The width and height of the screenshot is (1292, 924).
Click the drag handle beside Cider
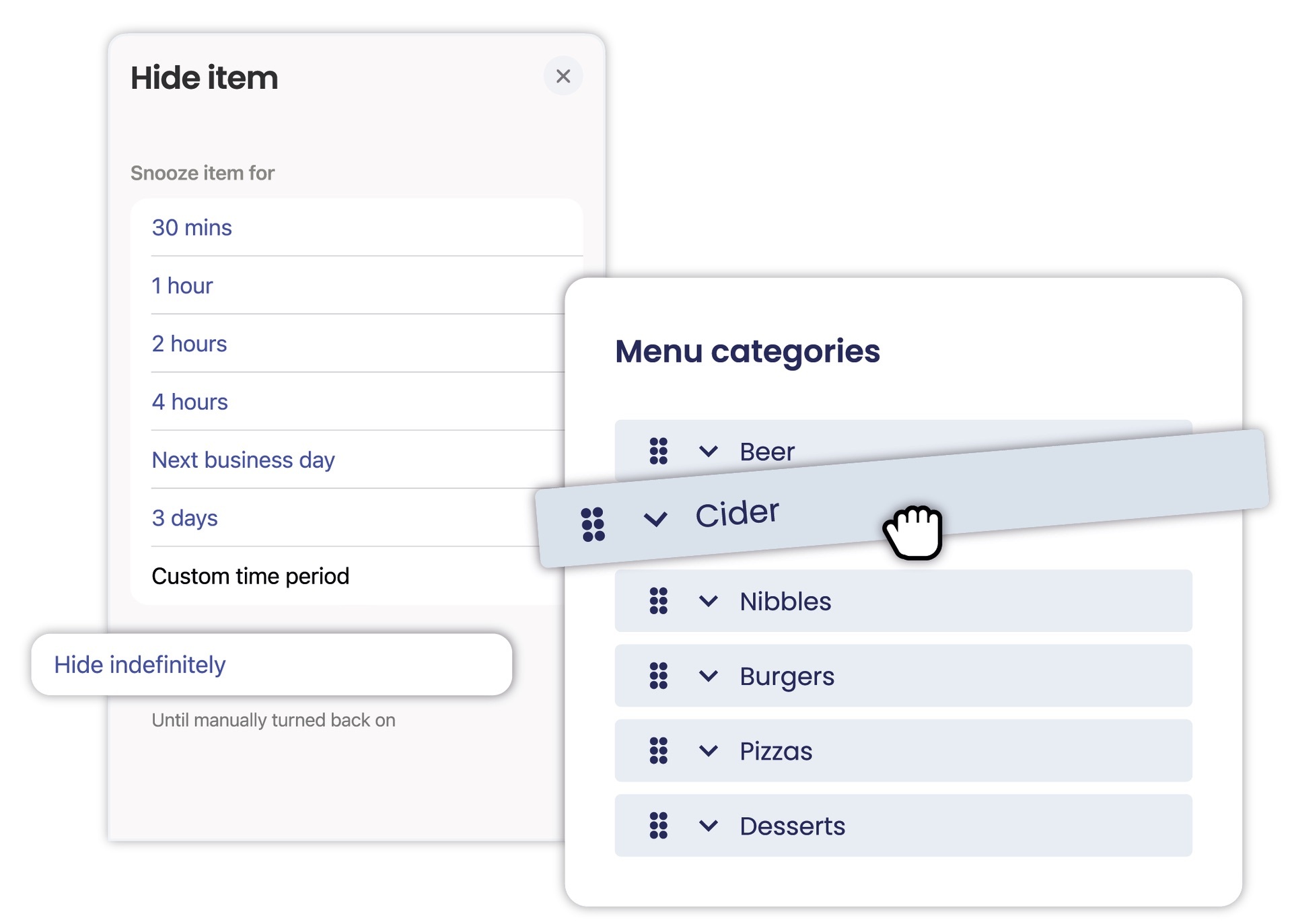pos(593,524)
